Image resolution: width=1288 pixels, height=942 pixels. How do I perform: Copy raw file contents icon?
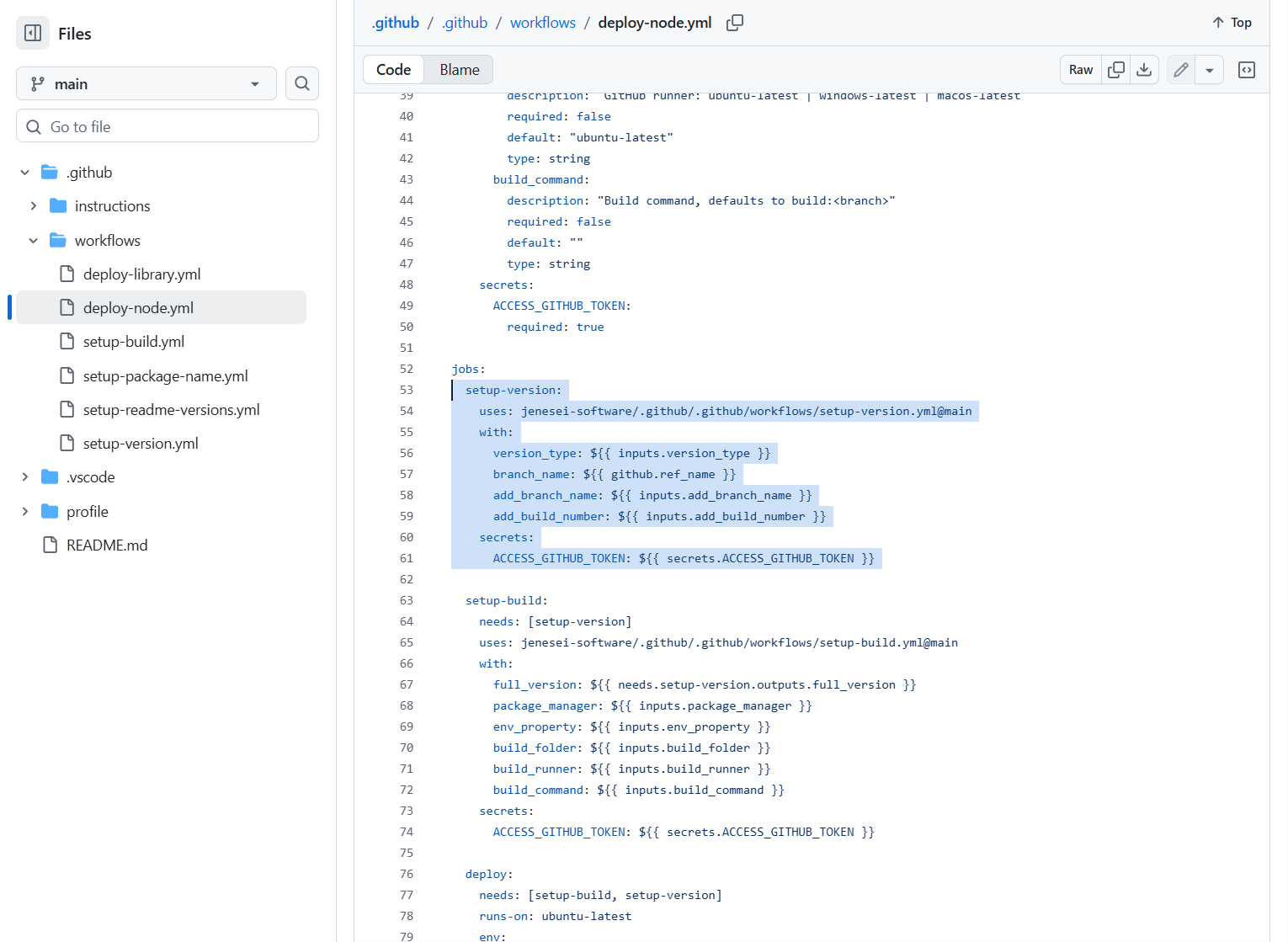click(x=1116, y=70)
